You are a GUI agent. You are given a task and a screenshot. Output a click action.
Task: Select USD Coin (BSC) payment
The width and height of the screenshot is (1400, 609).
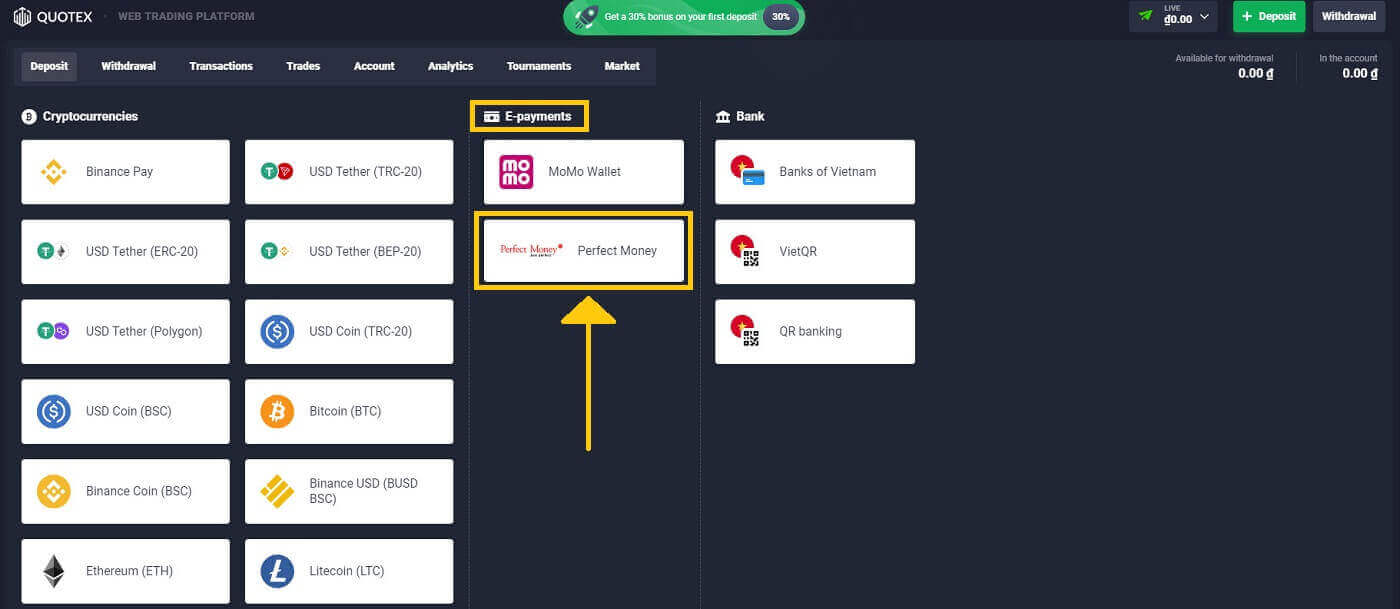click(125, 411)
